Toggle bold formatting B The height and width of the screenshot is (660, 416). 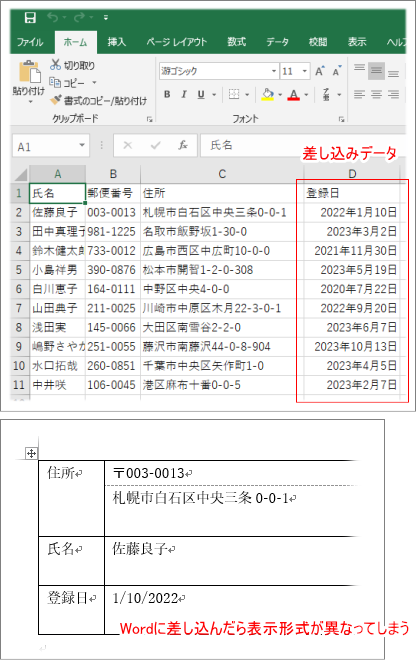tap(167, 94)
